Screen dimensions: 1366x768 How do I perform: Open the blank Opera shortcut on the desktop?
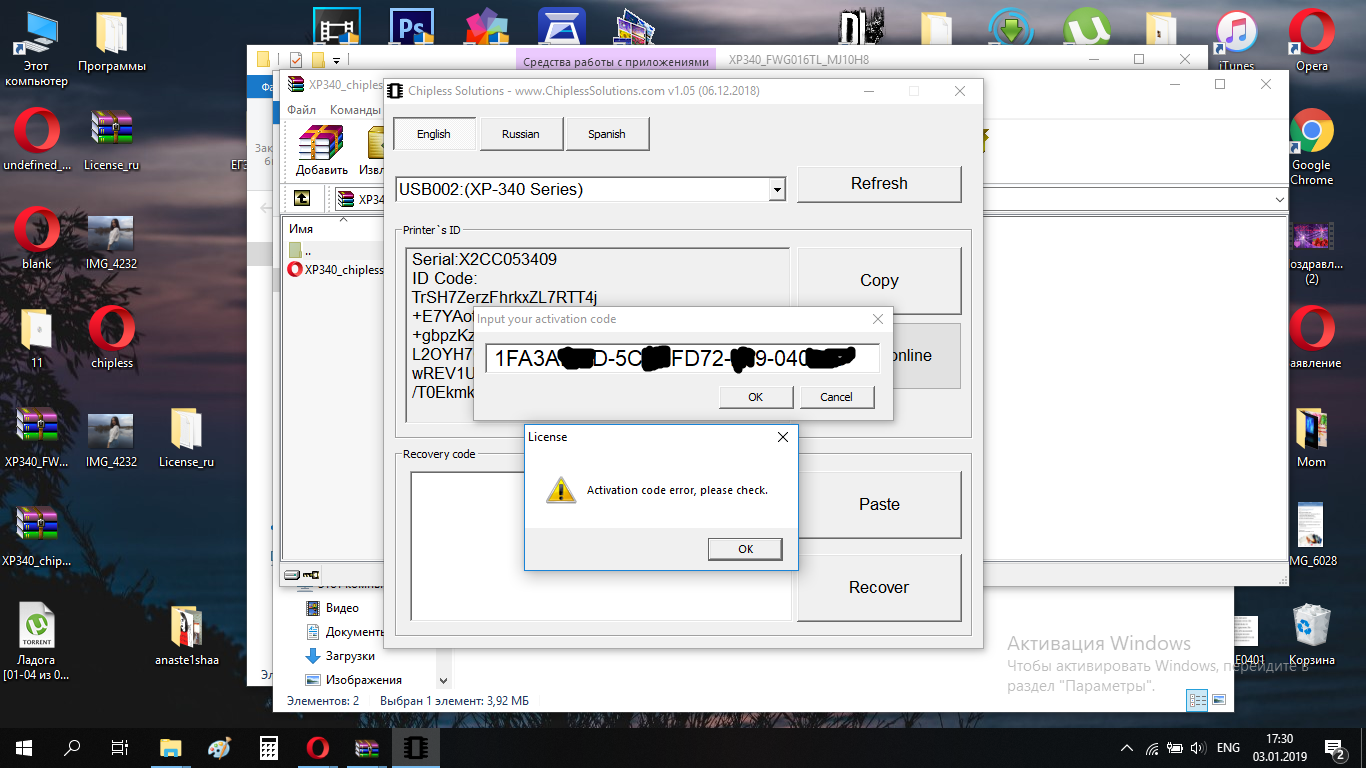pyautogui.click(x=36, y=239)
